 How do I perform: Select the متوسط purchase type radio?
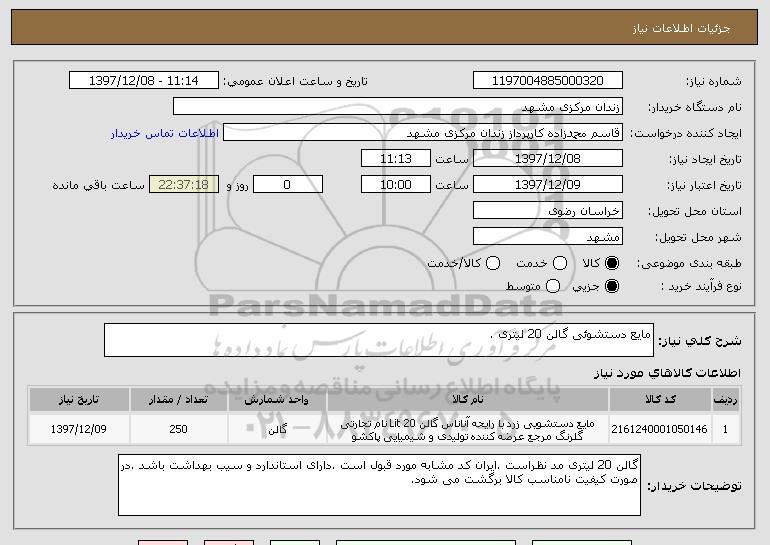click(553, 286)
